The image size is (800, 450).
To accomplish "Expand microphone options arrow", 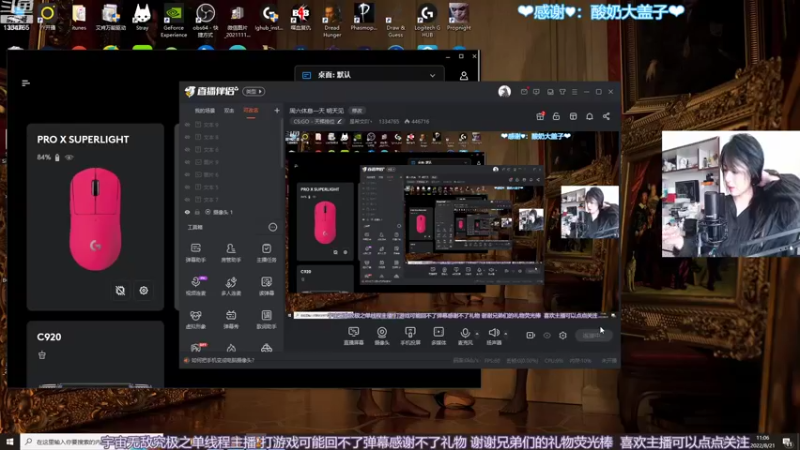I will pyautogui.click(x=477, y=334).
